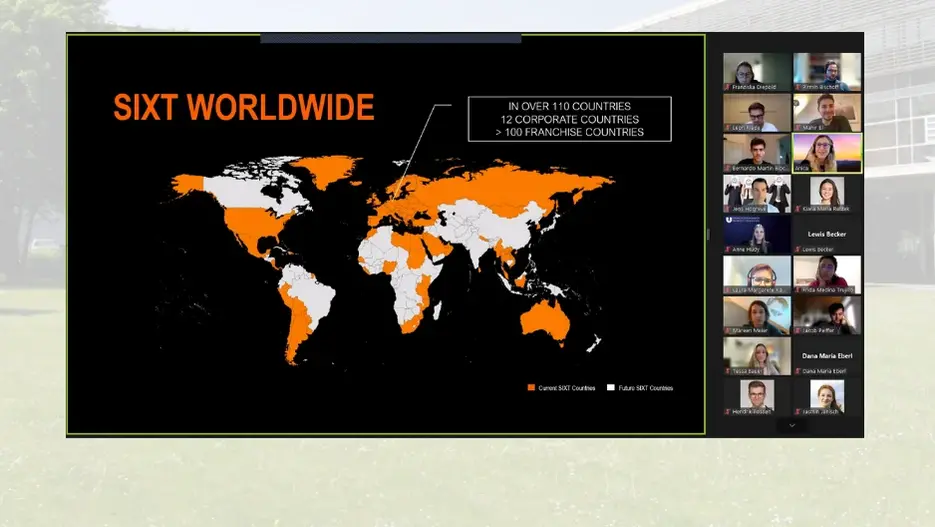Click the large 'Lewis Becker' name placeholder
Screen dimensions: 935x527
826,234
